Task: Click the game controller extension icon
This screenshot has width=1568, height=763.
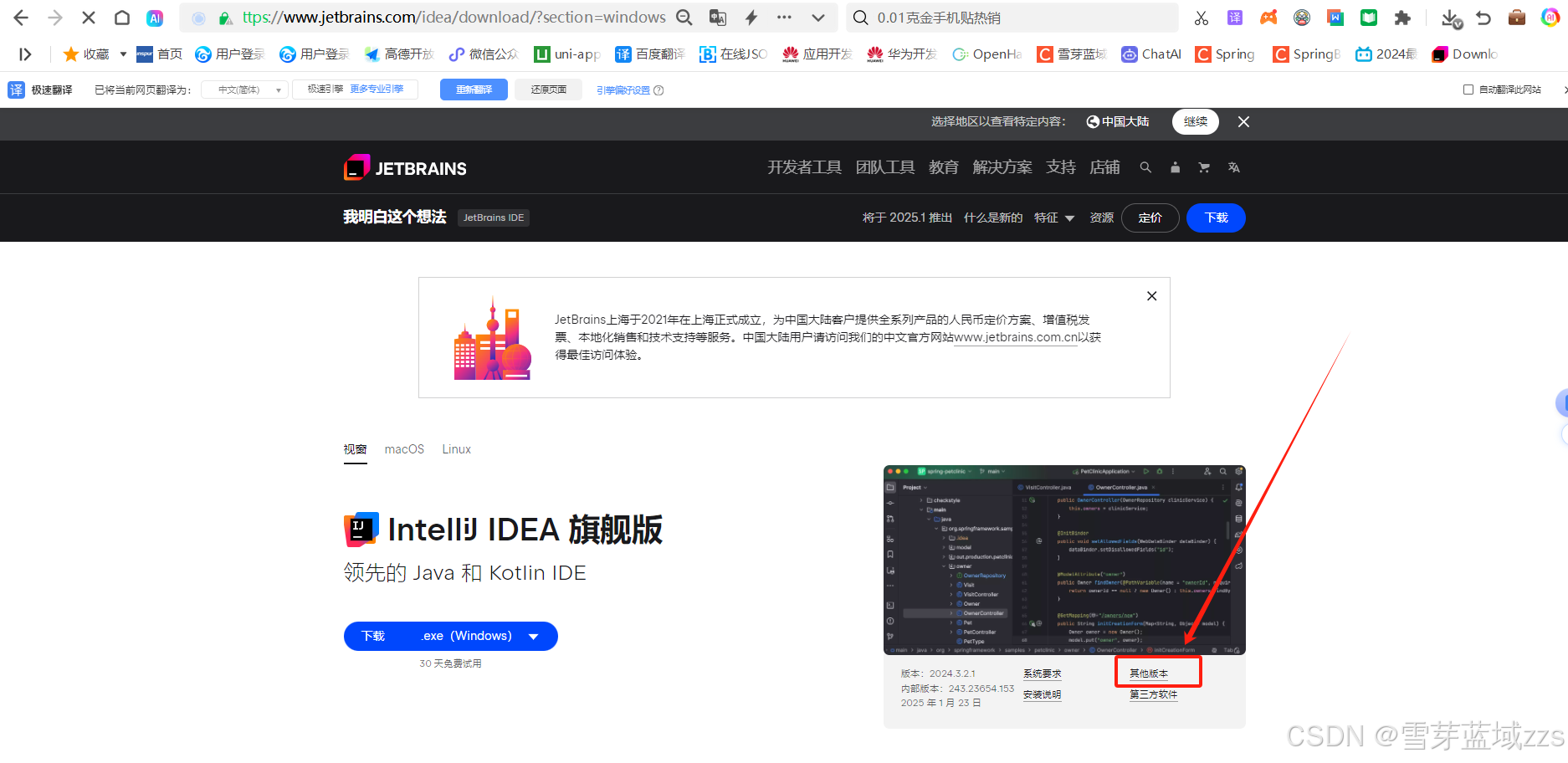Action: (1268, 18)
